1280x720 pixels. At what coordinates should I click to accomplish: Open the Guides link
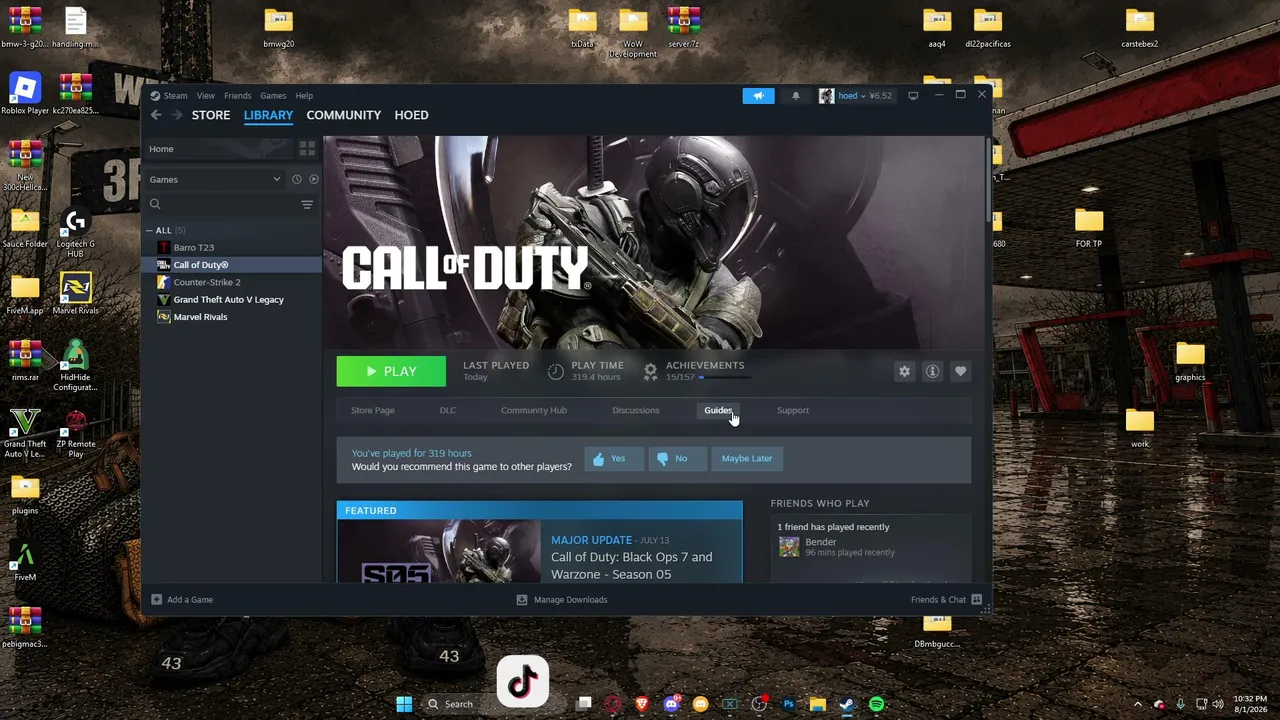[x=718, y=411]
